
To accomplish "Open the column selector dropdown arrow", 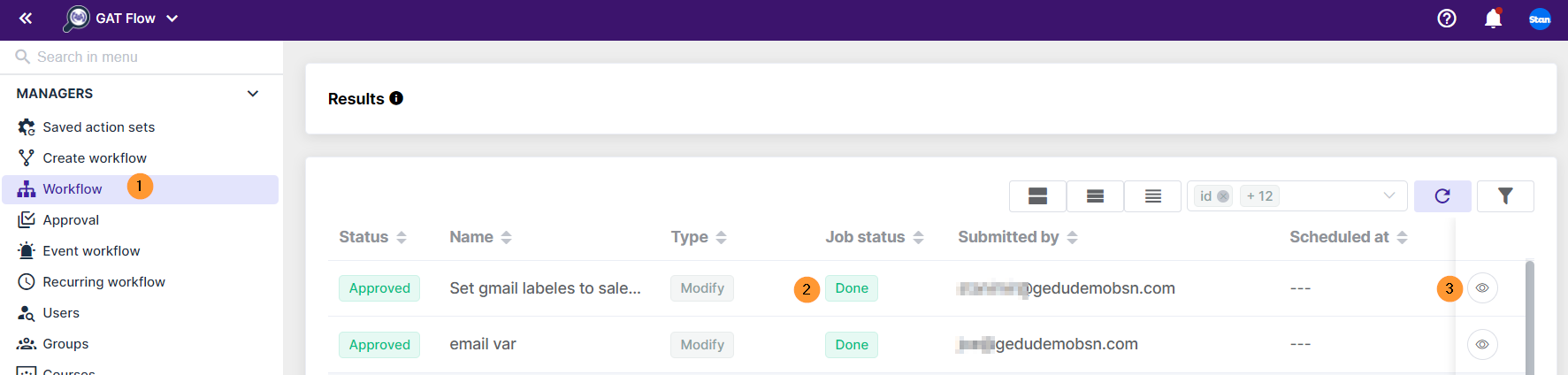I will (1389, 196).
